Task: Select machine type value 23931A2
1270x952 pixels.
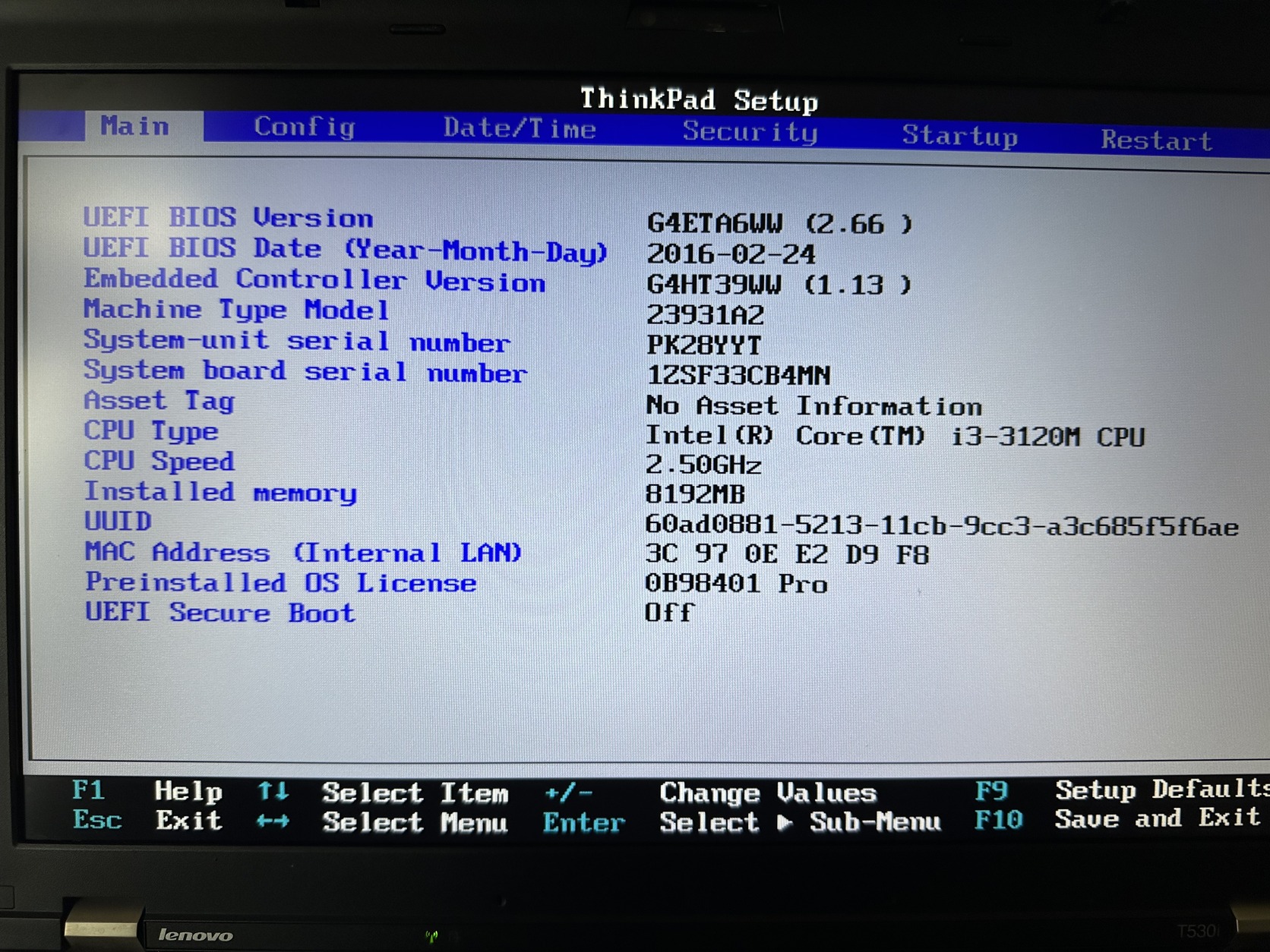Action: pos(705,315)
